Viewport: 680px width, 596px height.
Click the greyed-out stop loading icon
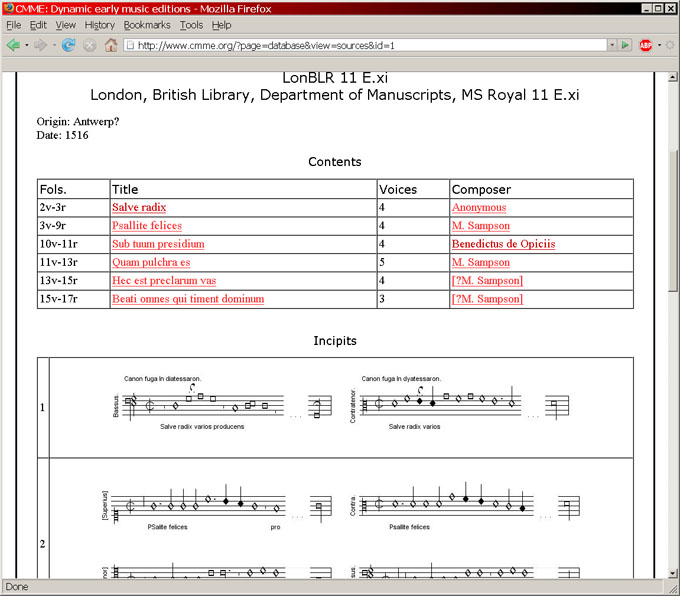click(89, 45)
